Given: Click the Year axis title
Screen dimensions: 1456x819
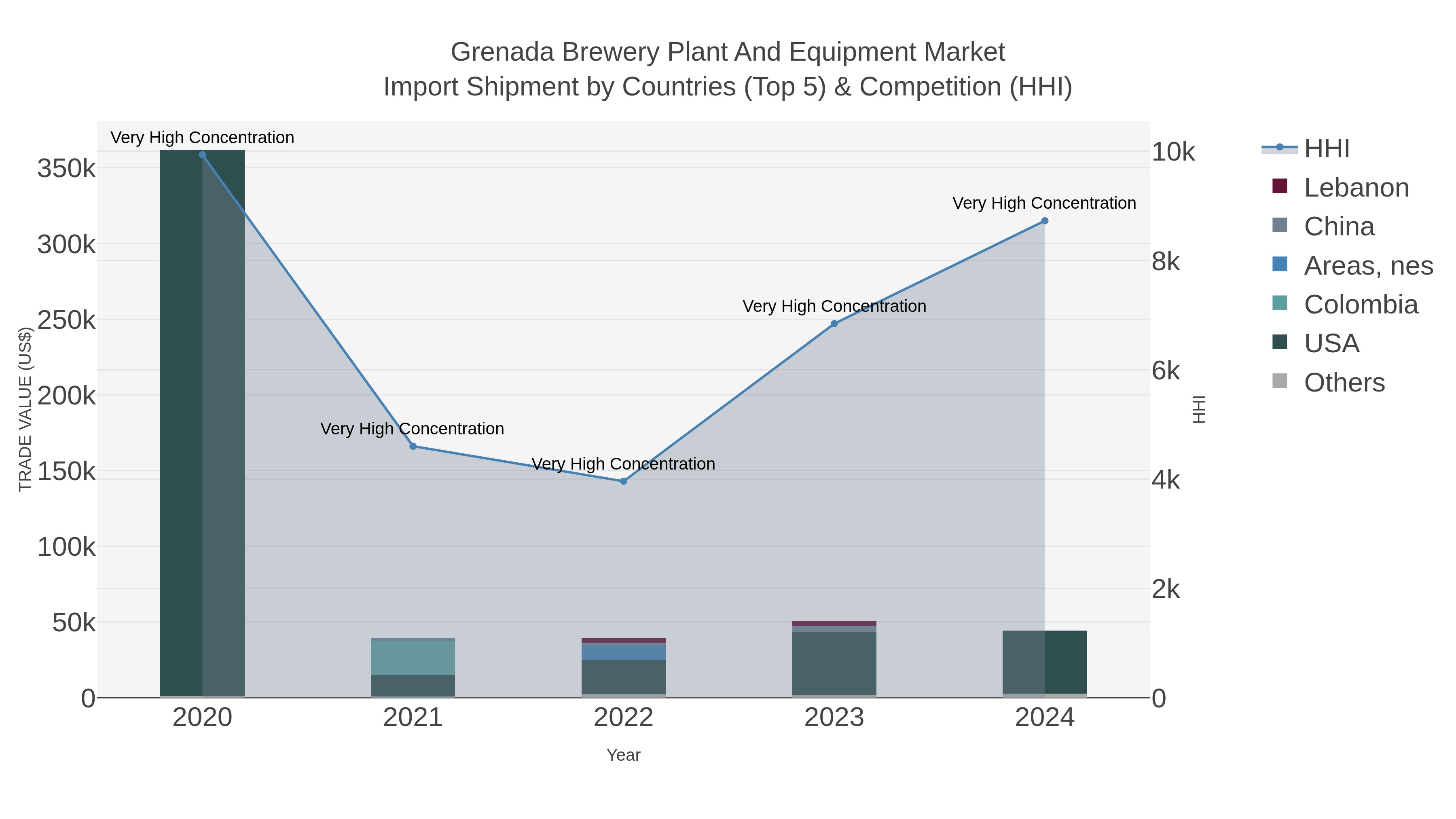Looking at the screenshot, I should (x=623, y=755).
